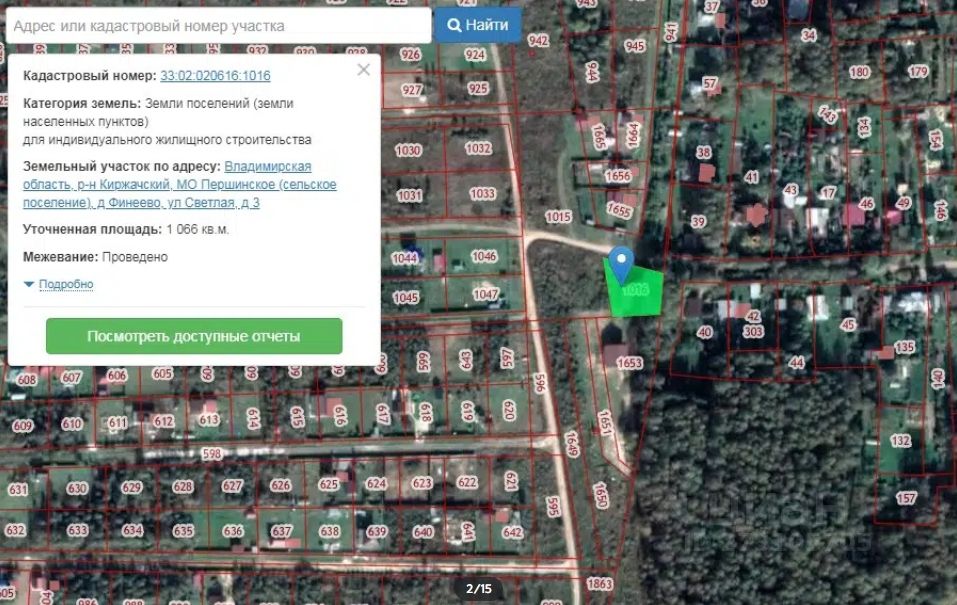957x605 pixels.
Task: Select parcel 132 on the map
Action: click(x=900, y=440)
